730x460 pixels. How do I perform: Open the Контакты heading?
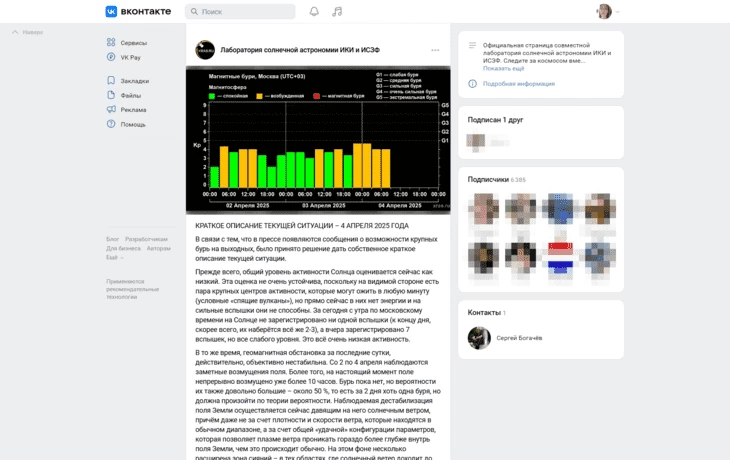coord(487,312)
